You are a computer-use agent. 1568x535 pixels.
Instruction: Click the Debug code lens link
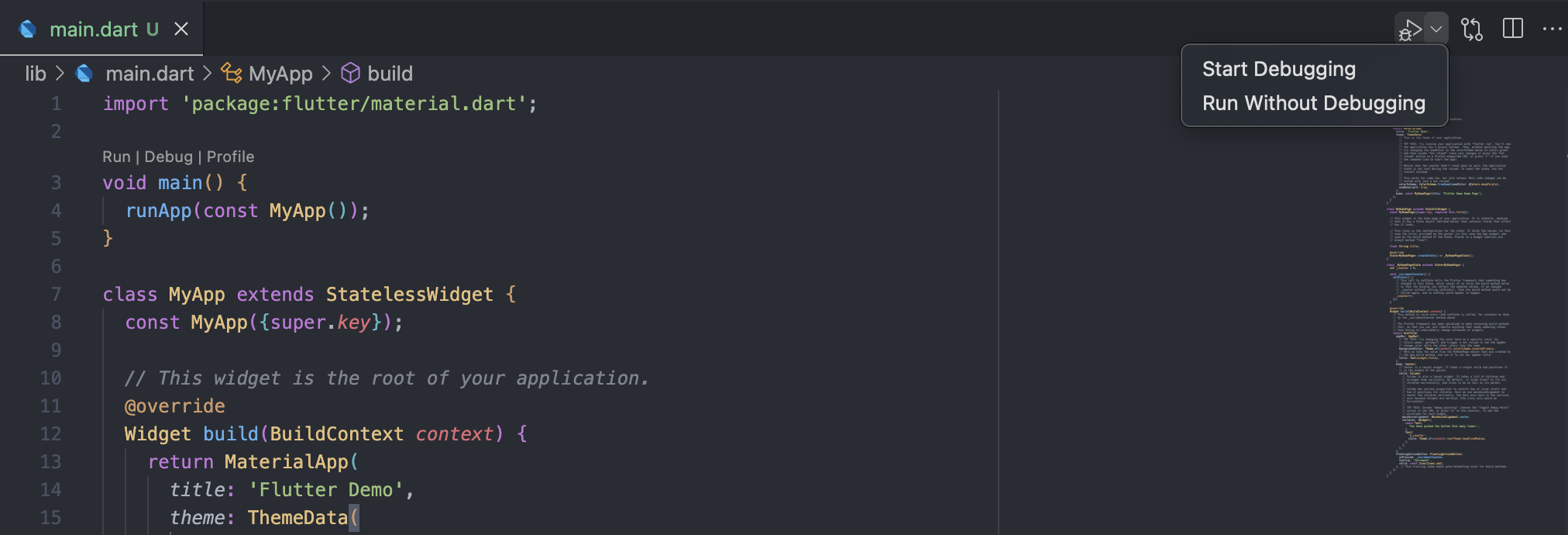click(168, 157)
